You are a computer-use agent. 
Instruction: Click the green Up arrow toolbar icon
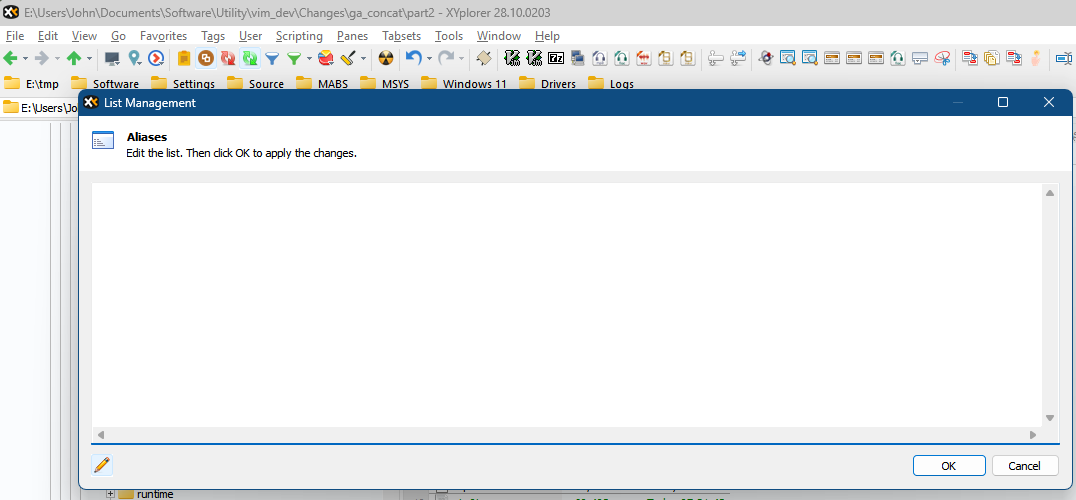(x=74, y=59)
